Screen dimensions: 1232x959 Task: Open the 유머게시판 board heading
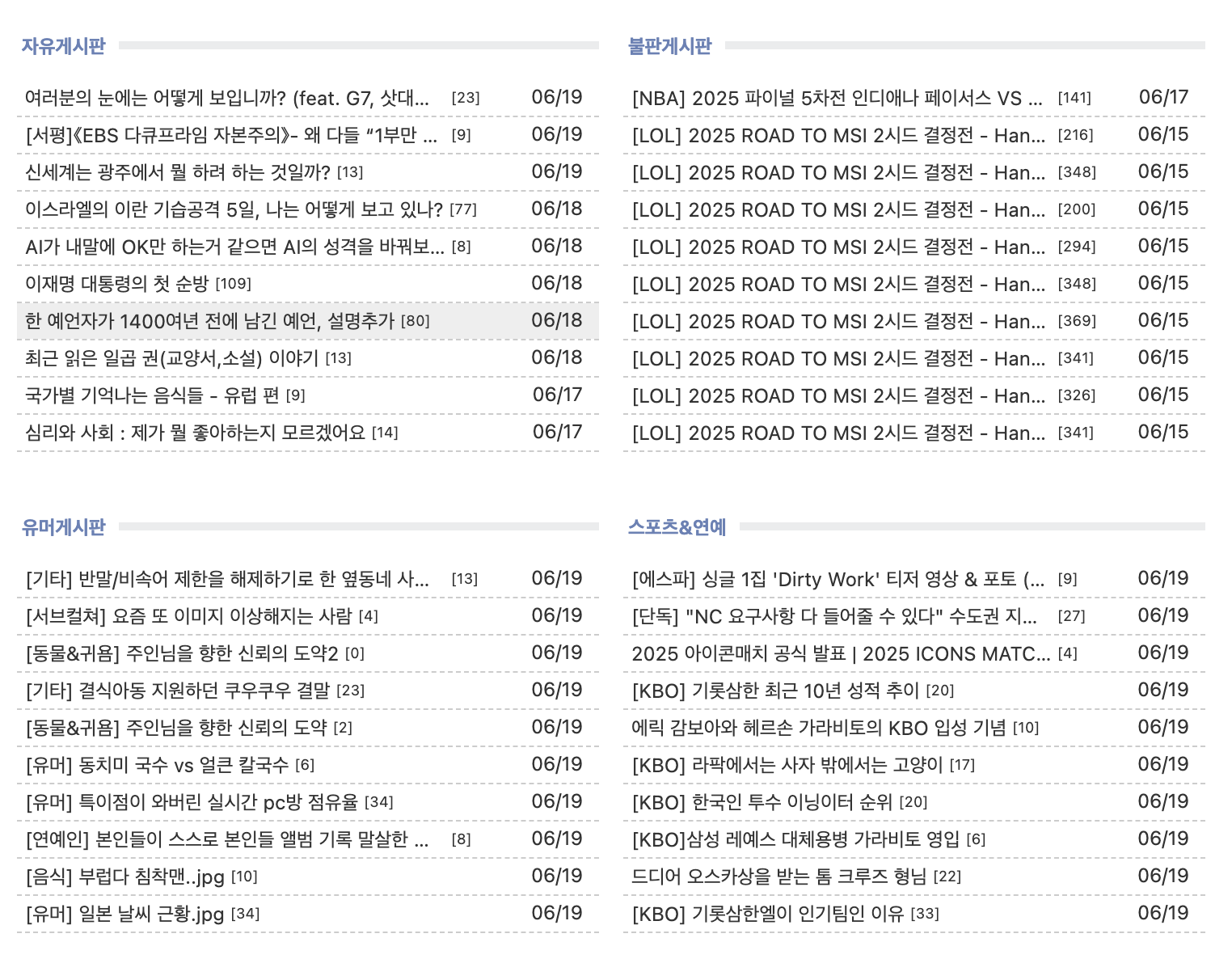click(x=63, y=527)
